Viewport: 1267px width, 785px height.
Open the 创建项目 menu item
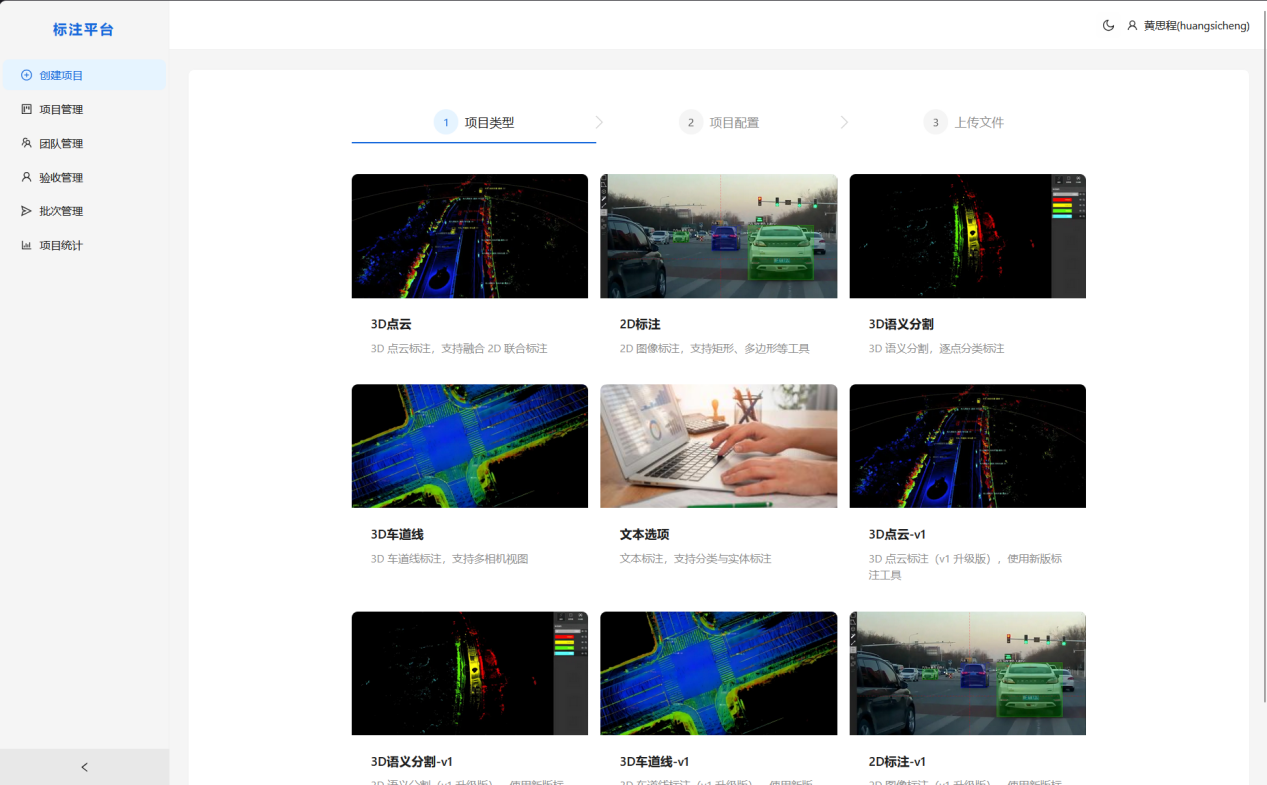pyautogui.click(x=84, y=75)
